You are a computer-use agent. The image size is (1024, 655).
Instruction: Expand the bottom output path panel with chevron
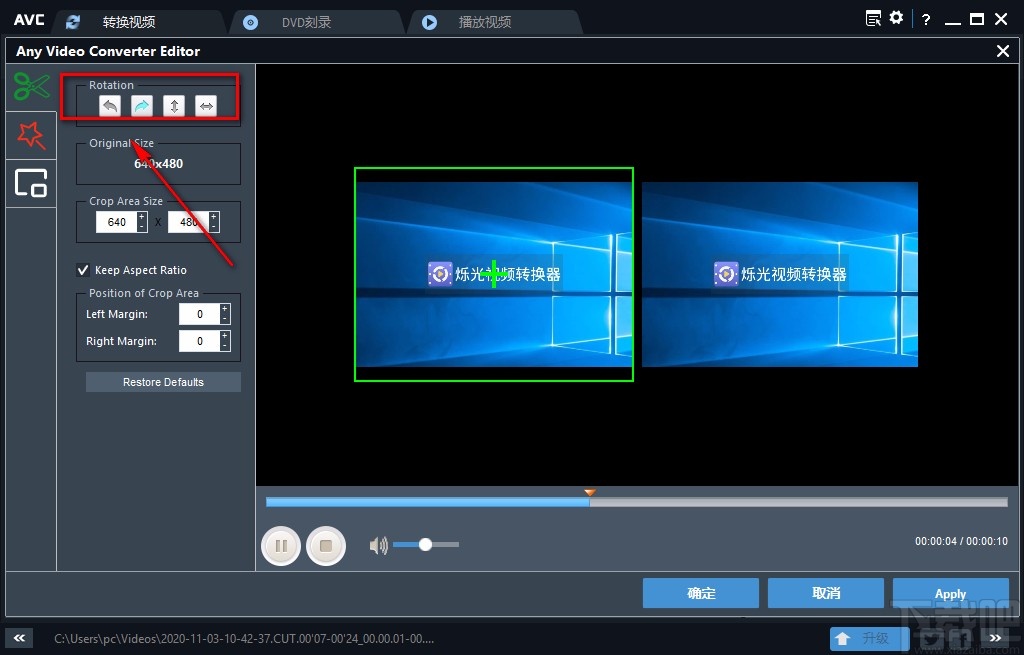[x=18, y=637]
